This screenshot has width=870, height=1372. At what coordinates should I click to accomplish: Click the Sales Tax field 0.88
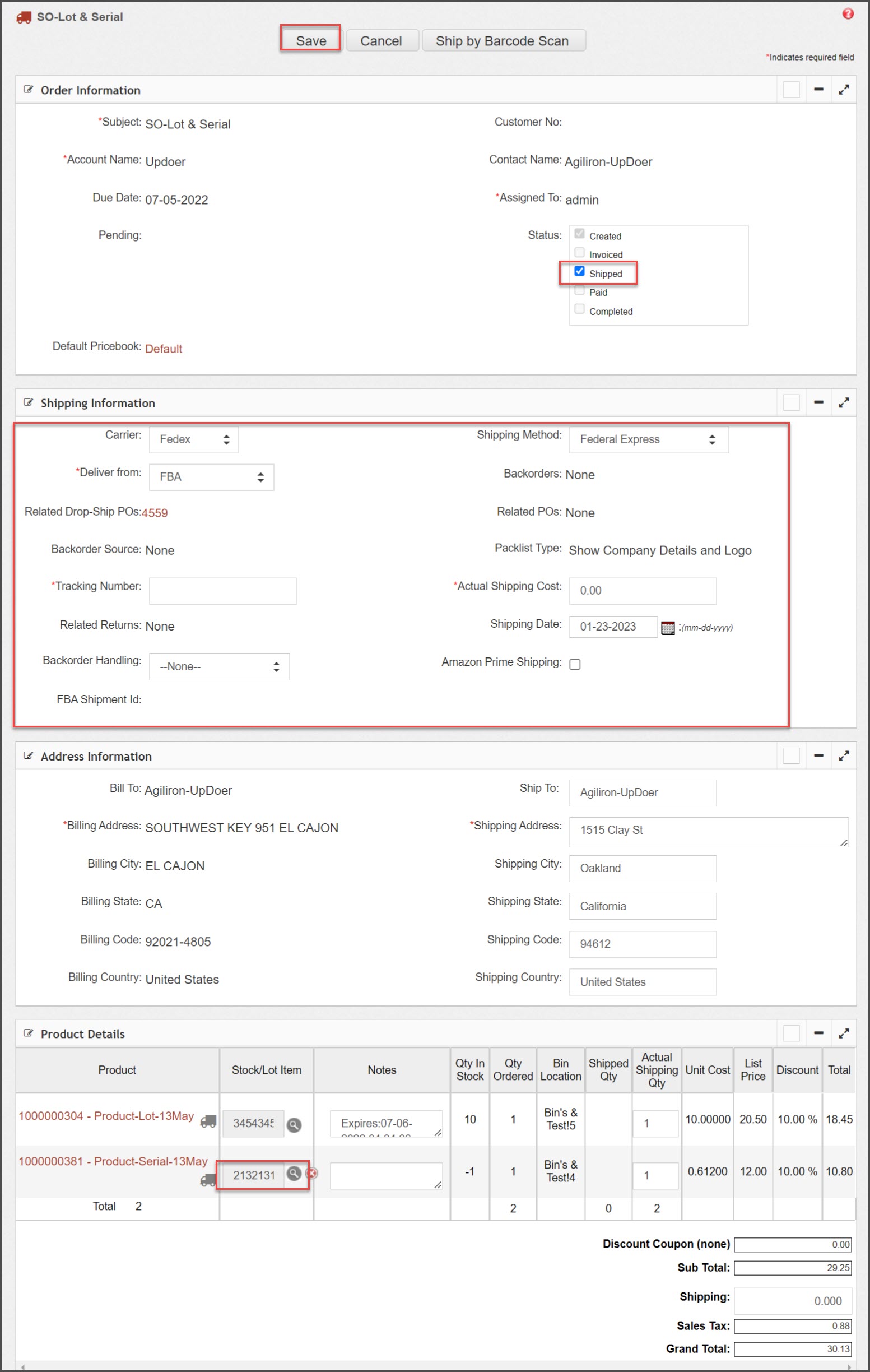coord(793,1327)
